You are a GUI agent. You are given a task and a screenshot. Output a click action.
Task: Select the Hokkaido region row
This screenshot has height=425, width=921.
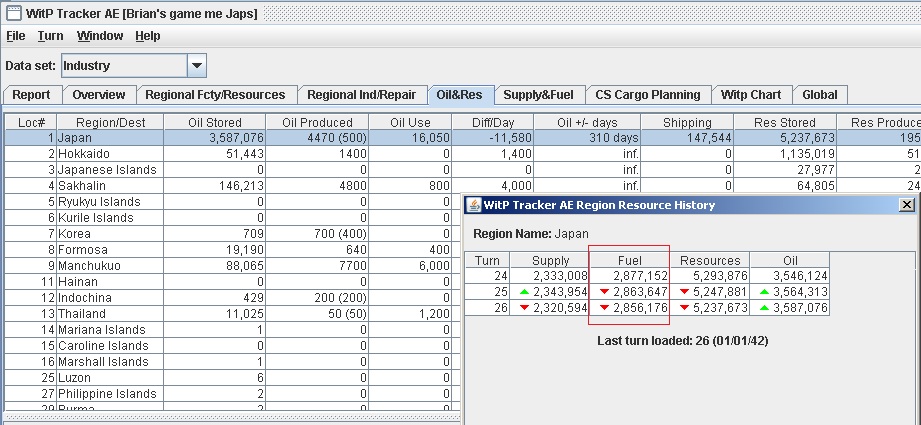[463, 154]
